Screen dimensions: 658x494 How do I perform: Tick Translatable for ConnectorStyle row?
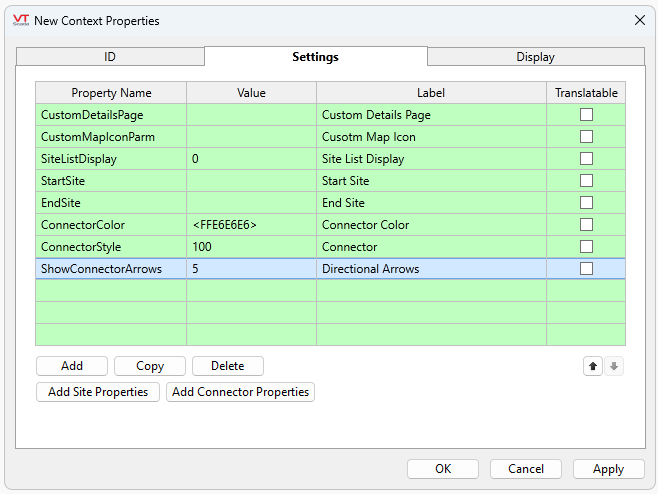[586, 246]
